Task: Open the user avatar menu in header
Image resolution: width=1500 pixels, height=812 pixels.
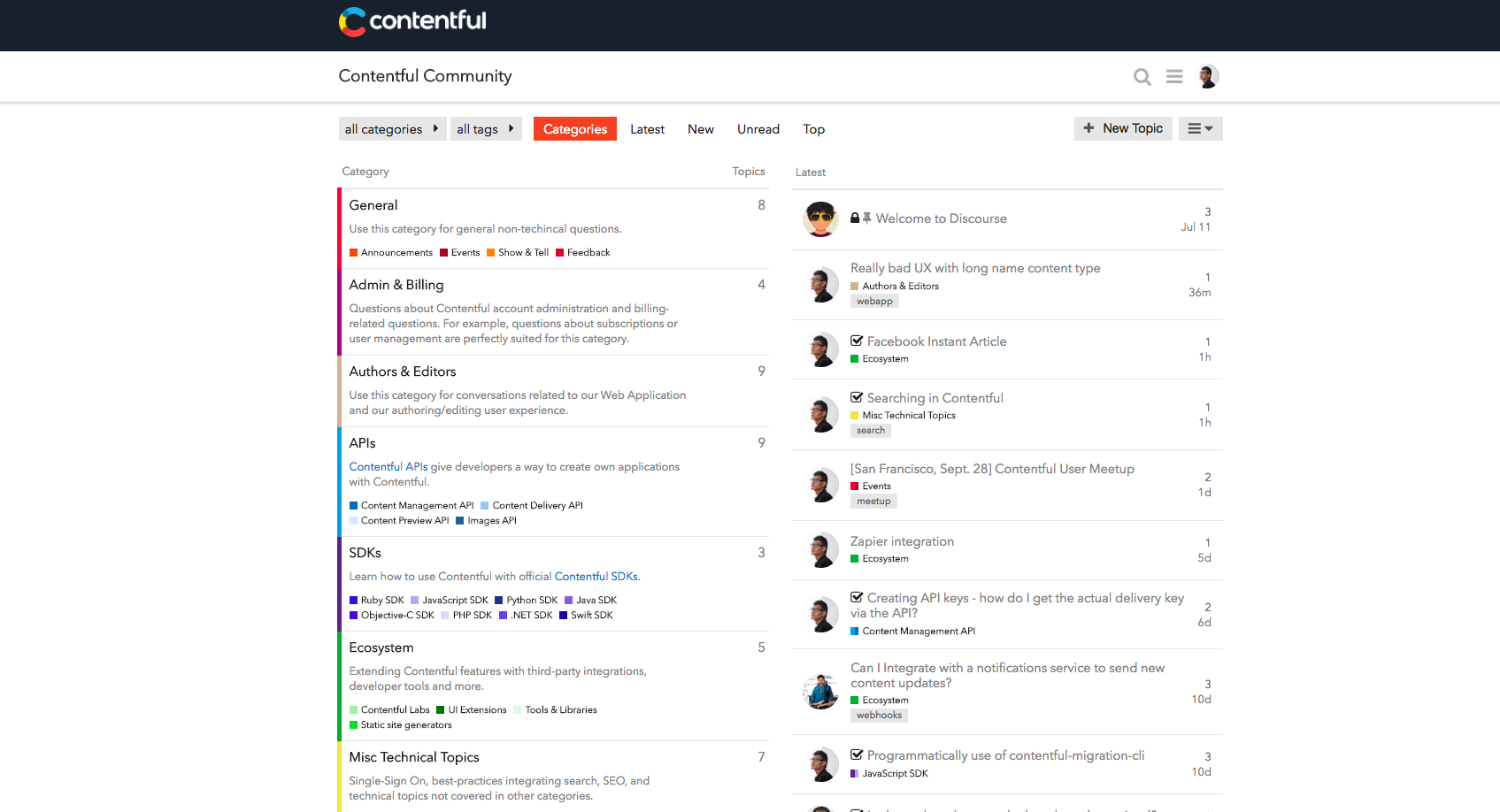Action: coord(1208,76)
